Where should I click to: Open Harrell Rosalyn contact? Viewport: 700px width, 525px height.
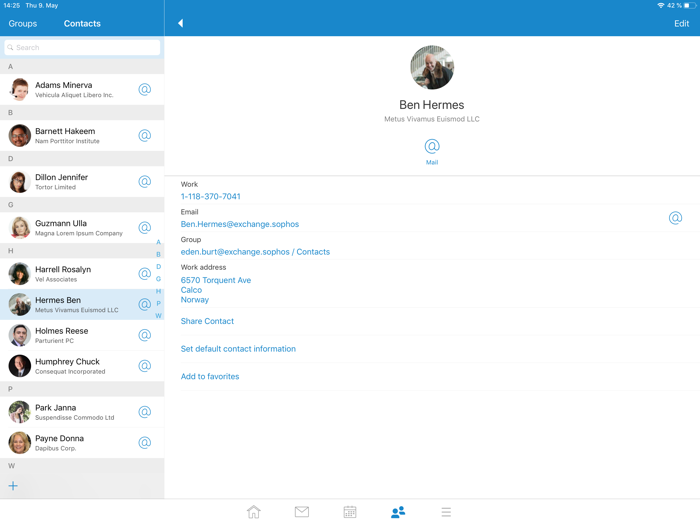pyautogui.click(x=82, y=274)
